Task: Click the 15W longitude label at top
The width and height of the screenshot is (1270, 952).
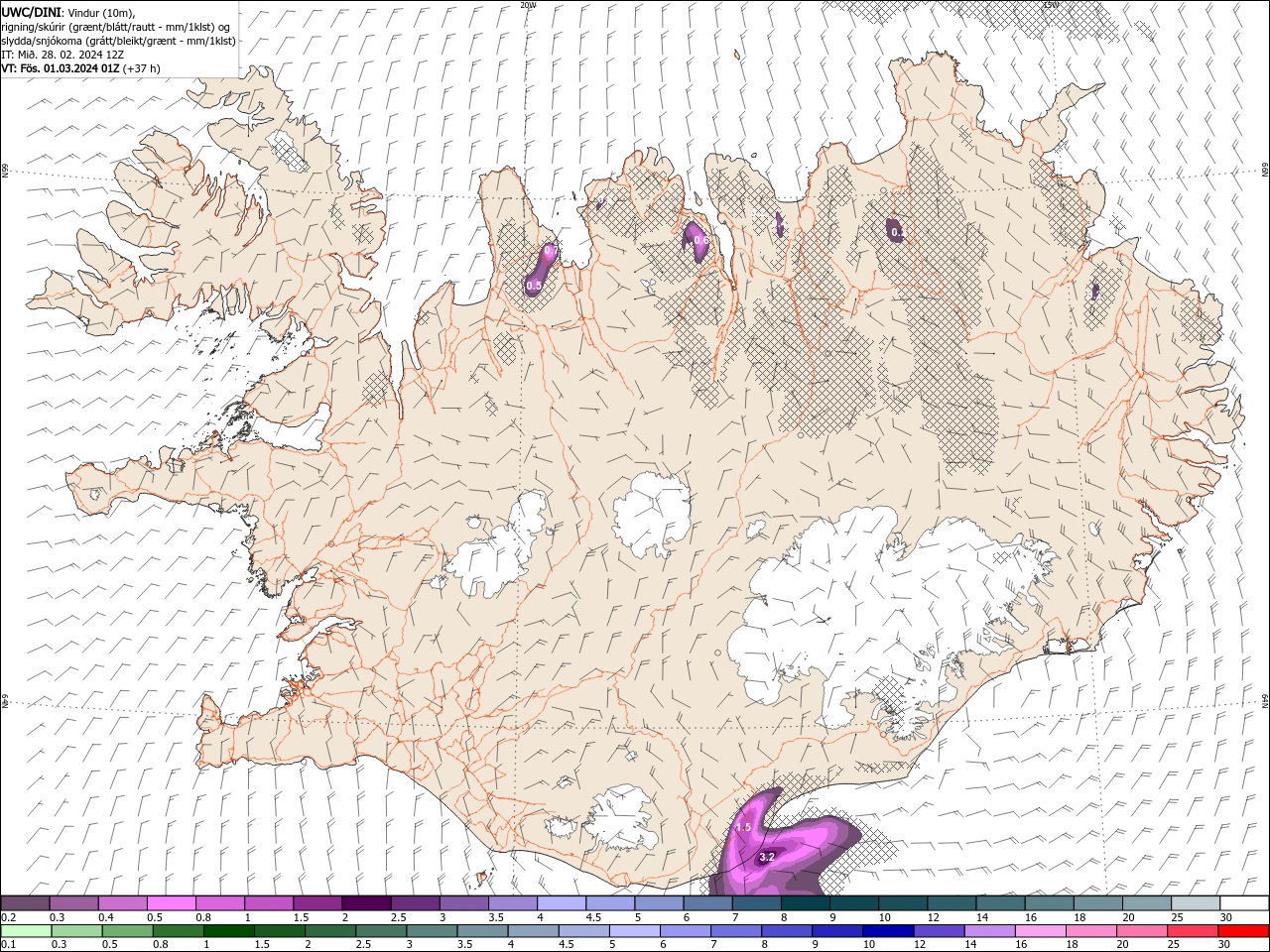Action: (x=1050, y=5)
